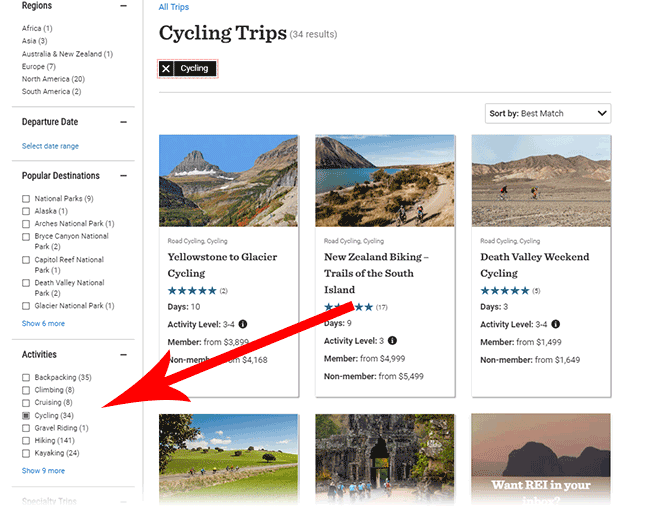650x512 pixels.
Task: Open the temple ruins cycling trip photo
Action: 385,458
